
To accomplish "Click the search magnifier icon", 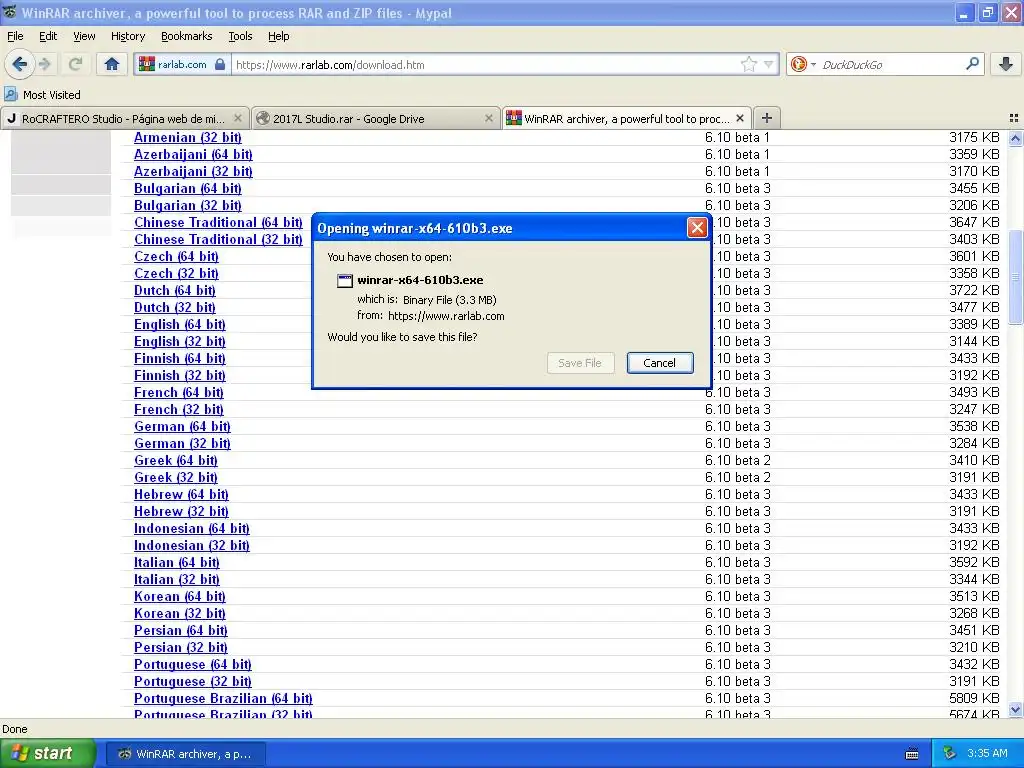I will (972, 64).
